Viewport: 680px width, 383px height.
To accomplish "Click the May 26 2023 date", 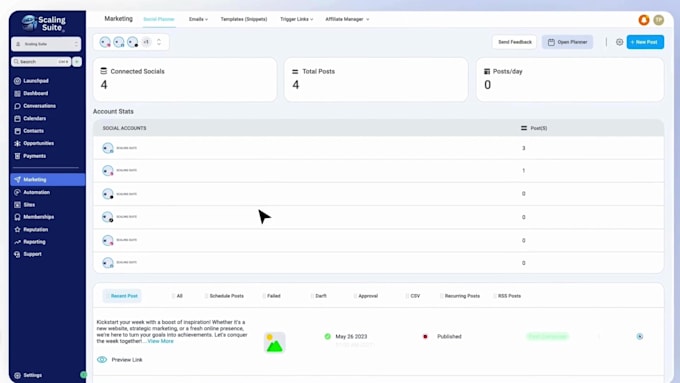I will [x=351, y=337].
